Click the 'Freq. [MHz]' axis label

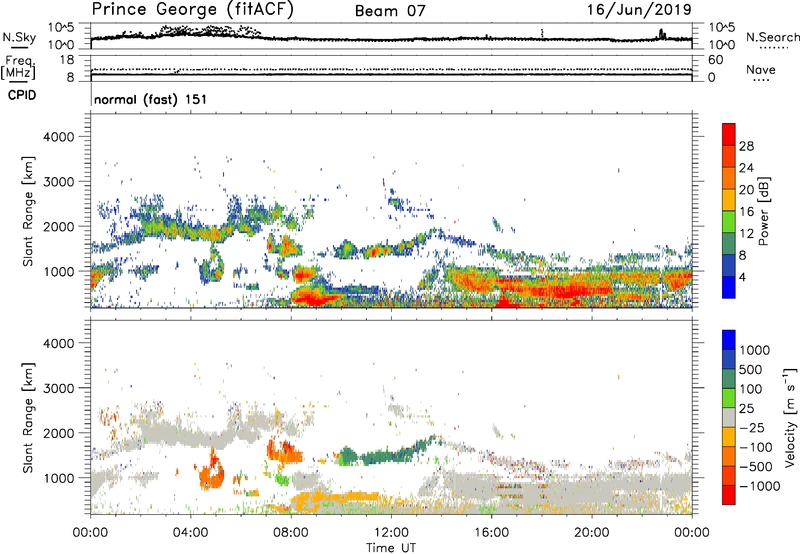pos(18,67)
